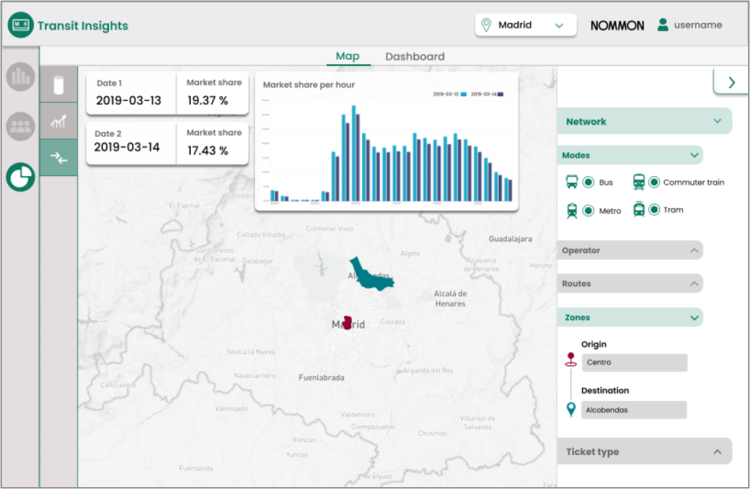Select the pie chart market share icon
750x489 pixels.
[x=20, y=177]
